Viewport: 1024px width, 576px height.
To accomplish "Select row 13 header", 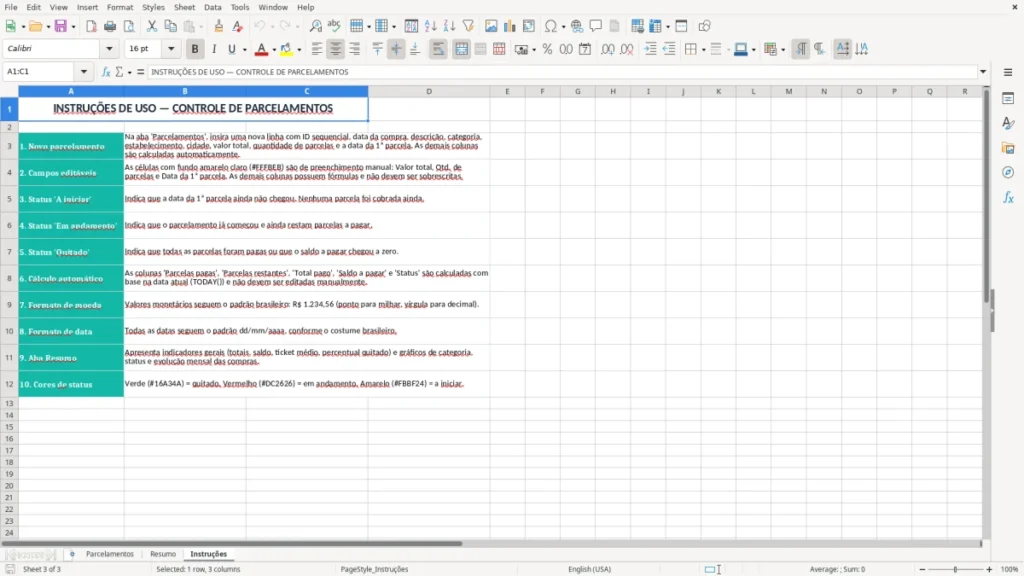I will point(9,403).
